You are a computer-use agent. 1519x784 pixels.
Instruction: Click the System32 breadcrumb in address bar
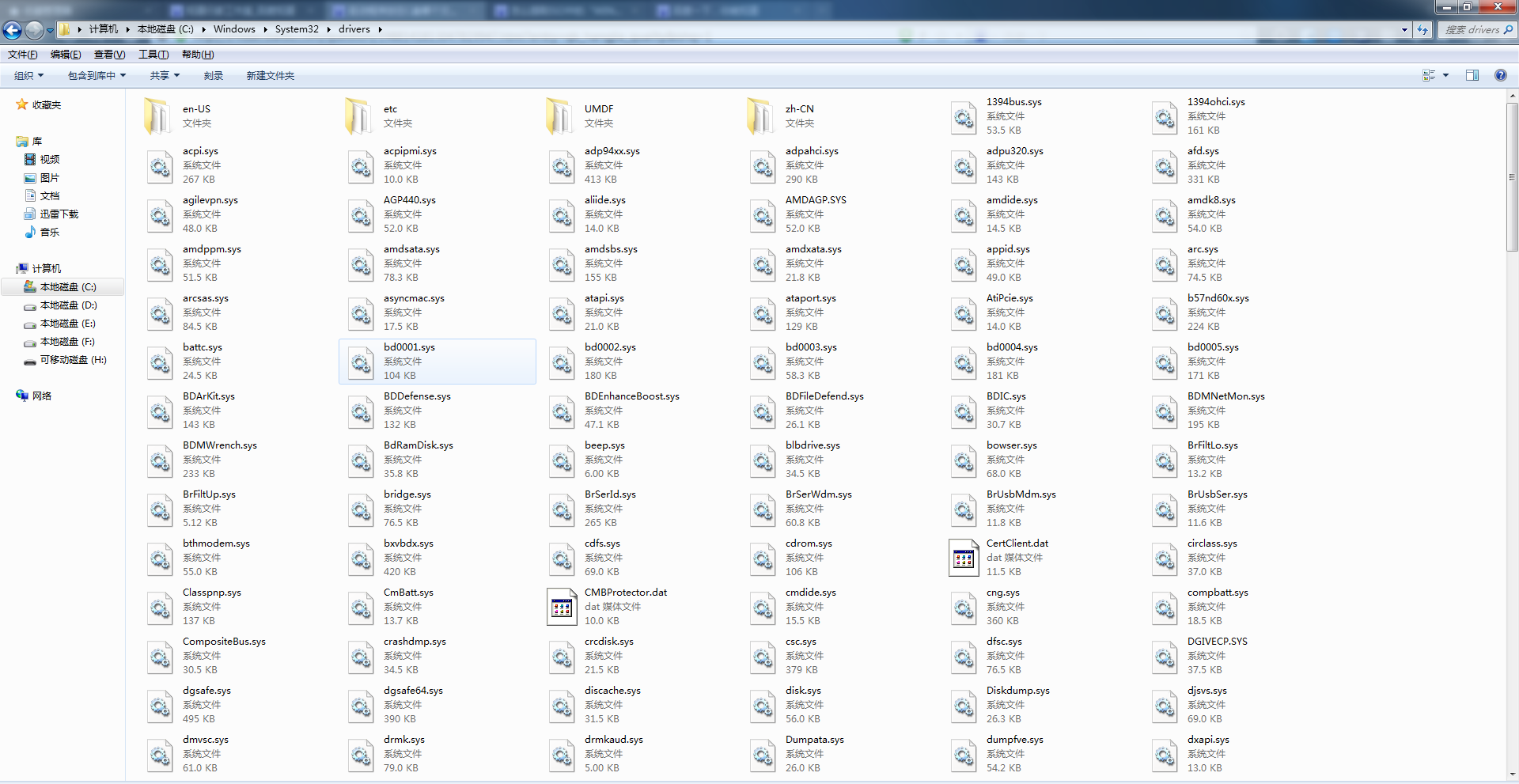pyautogui.click(x=297, y=29)
